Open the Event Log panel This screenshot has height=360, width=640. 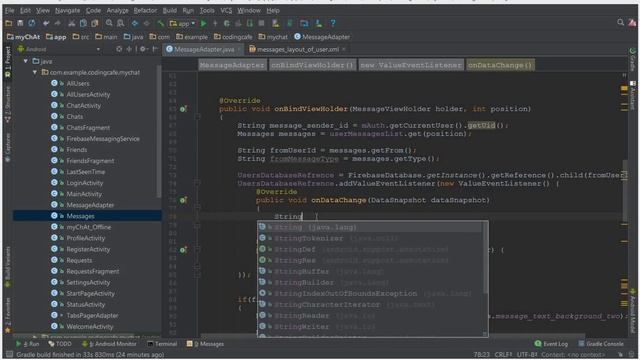point(551,344)
